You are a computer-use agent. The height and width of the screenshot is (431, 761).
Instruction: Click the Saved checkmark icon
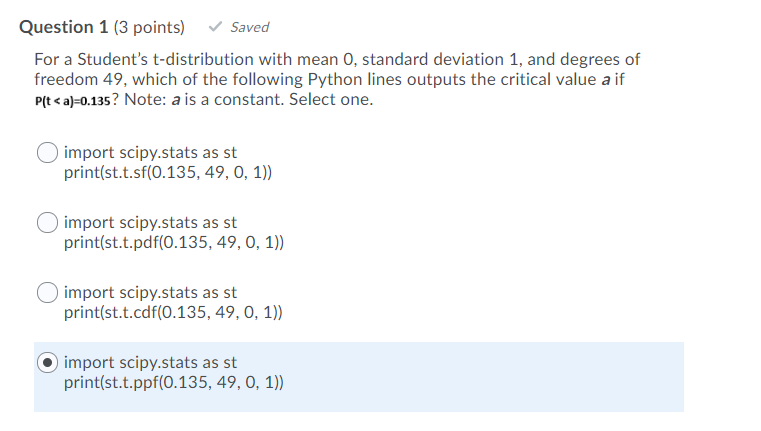[216, 27]
